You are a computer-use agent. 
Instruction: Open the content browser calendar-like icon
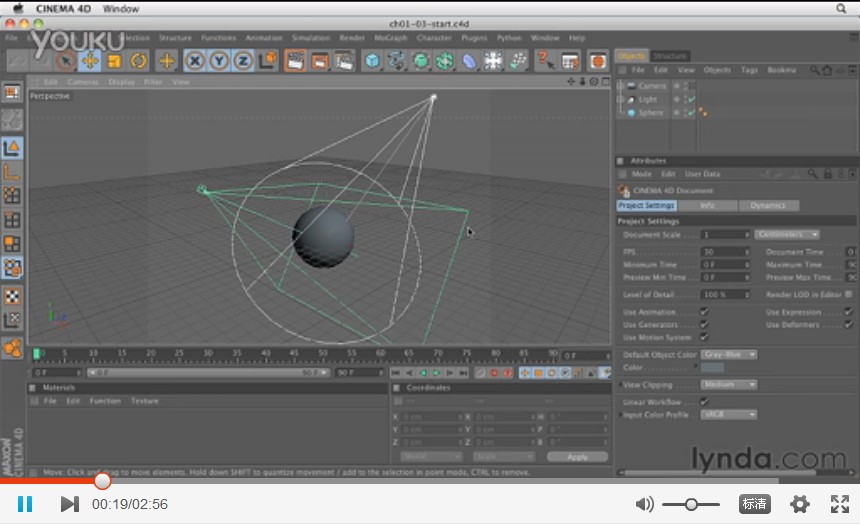[570, 61]
